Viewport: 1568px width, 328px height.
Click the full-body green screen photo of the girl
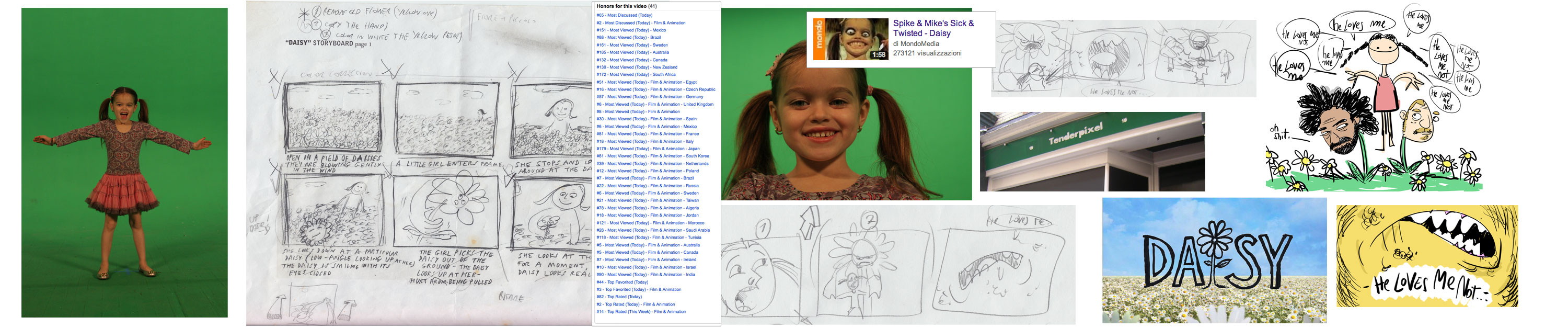125,163
